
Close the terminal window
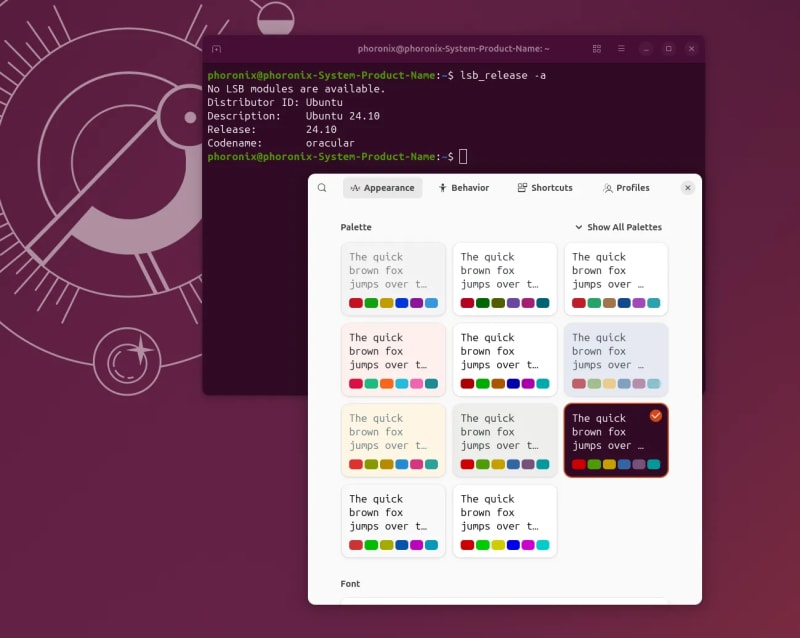point(692,48)
